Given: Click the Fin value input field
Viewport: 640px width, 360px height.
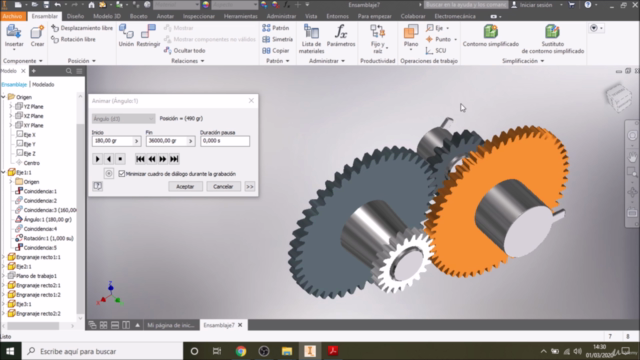Looking at the screenshot, I should tap(167, 141).
